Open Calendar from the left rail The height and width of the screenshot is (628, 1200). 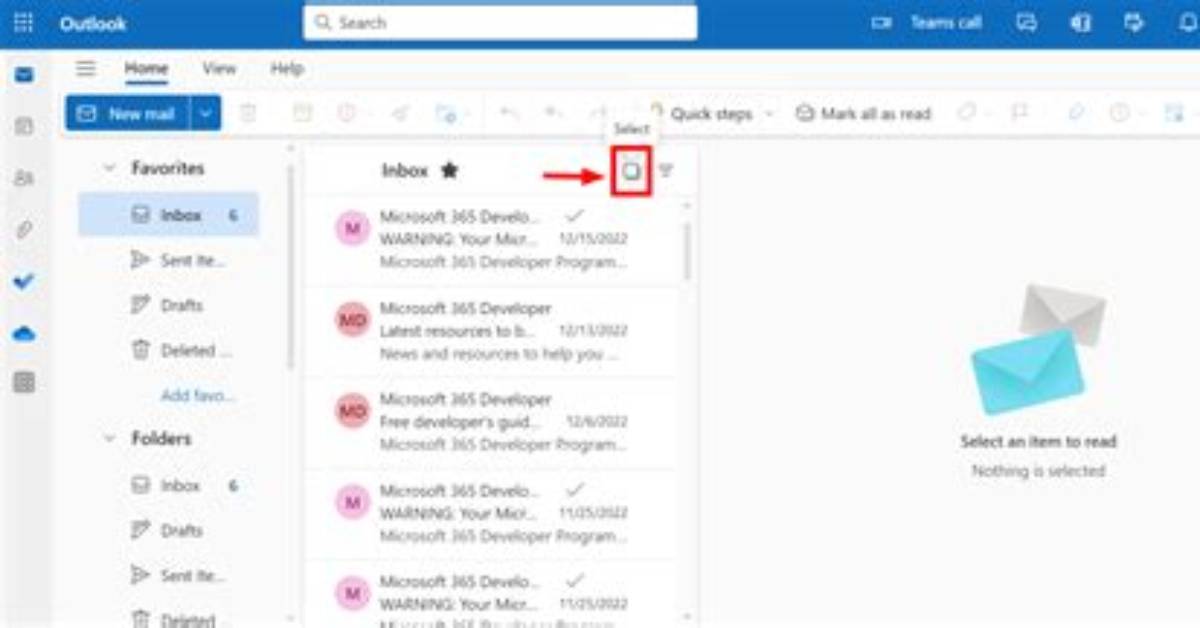click(x=24, y=126)
